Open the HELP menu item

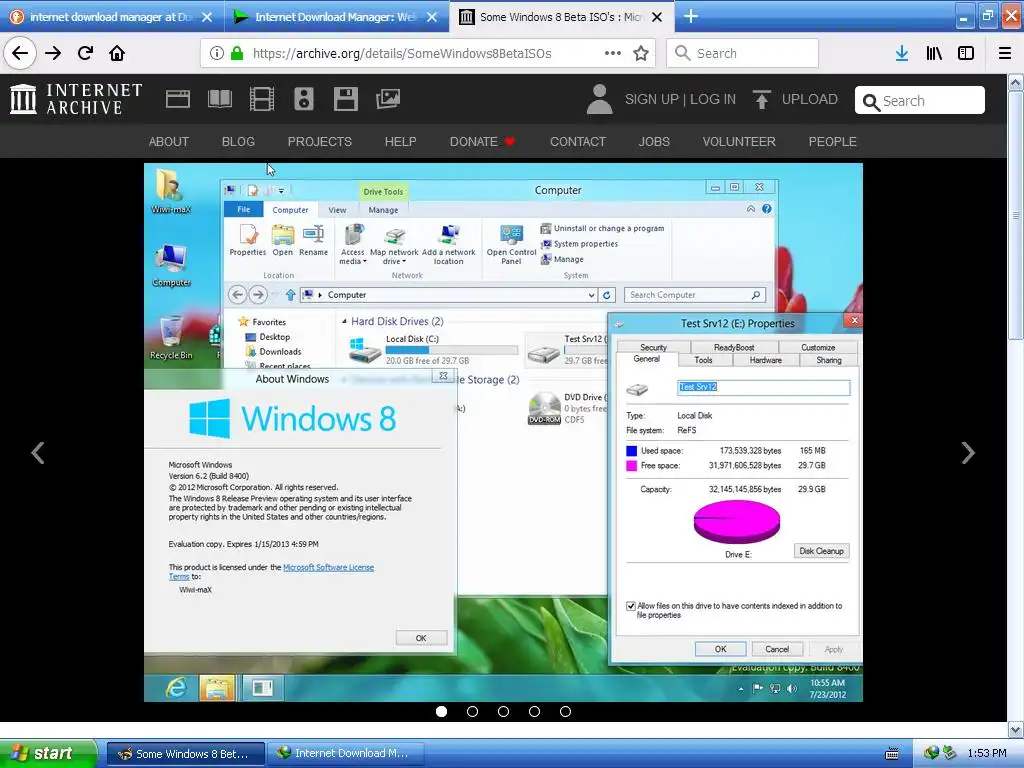400,142
